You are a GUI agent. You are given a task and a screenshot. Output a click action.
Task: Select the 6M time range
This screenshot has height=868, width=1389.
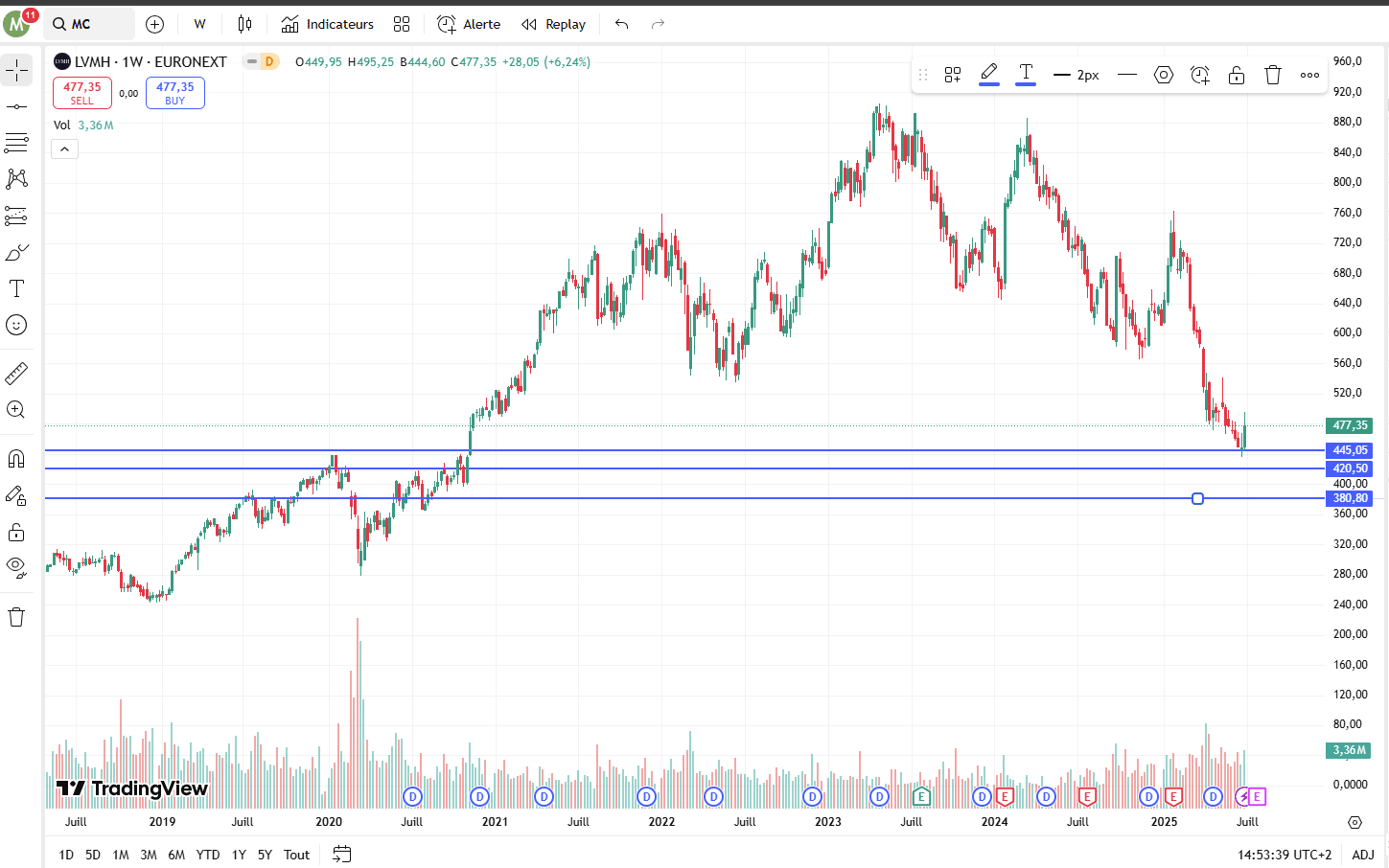[176, 855]
